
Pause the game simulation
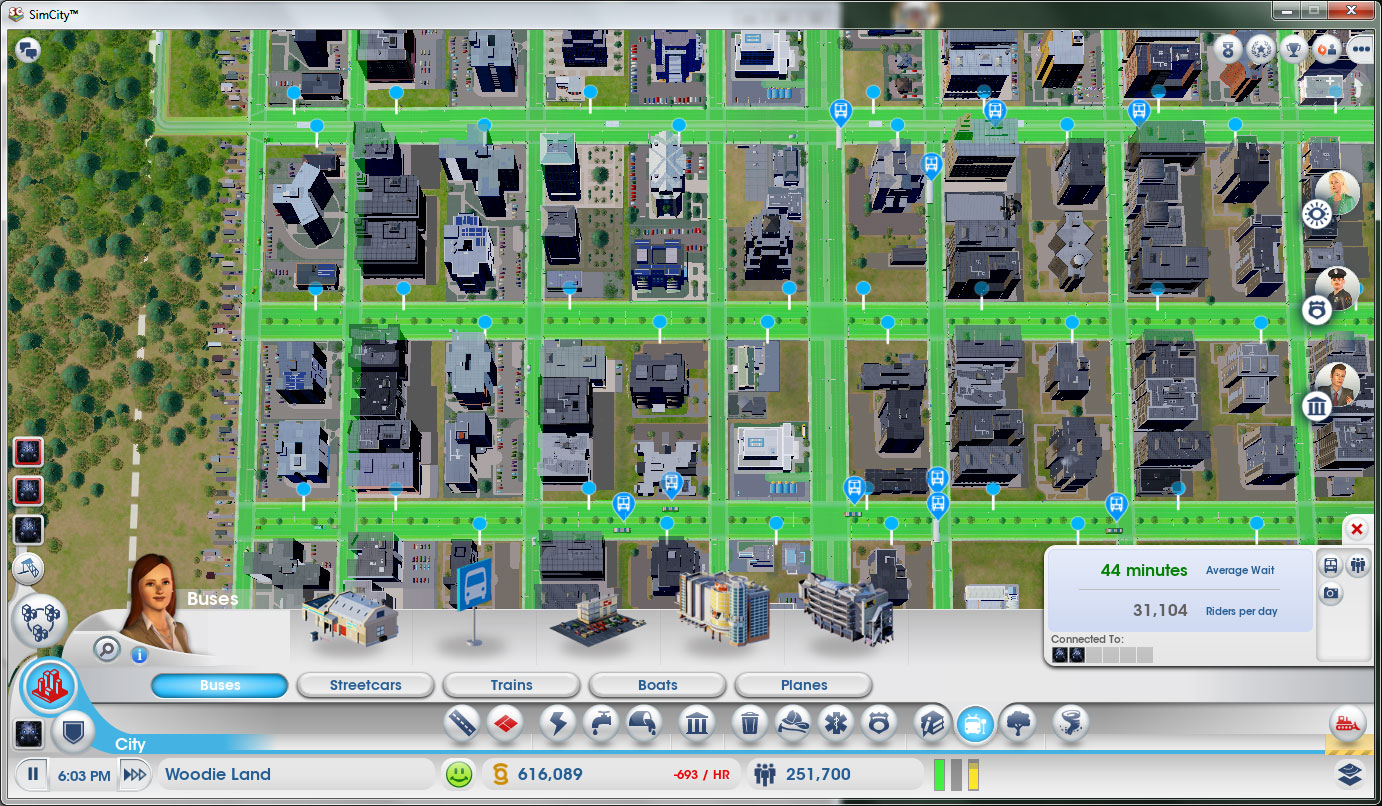[33, 774]
